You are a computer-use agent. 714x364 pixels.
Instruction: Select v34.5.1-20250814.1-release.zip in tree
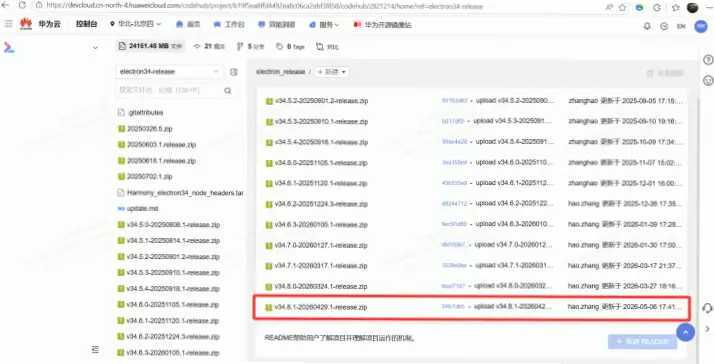173,241
